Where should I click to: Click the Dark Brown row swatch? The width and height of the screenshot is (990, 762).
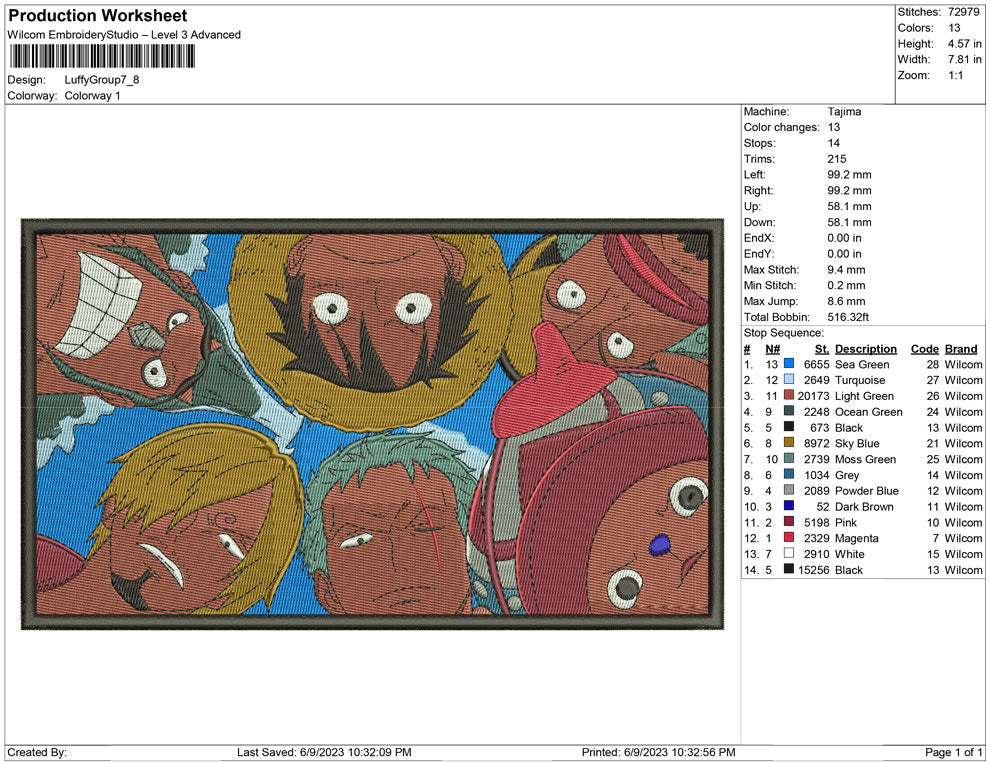coord(789,506)
